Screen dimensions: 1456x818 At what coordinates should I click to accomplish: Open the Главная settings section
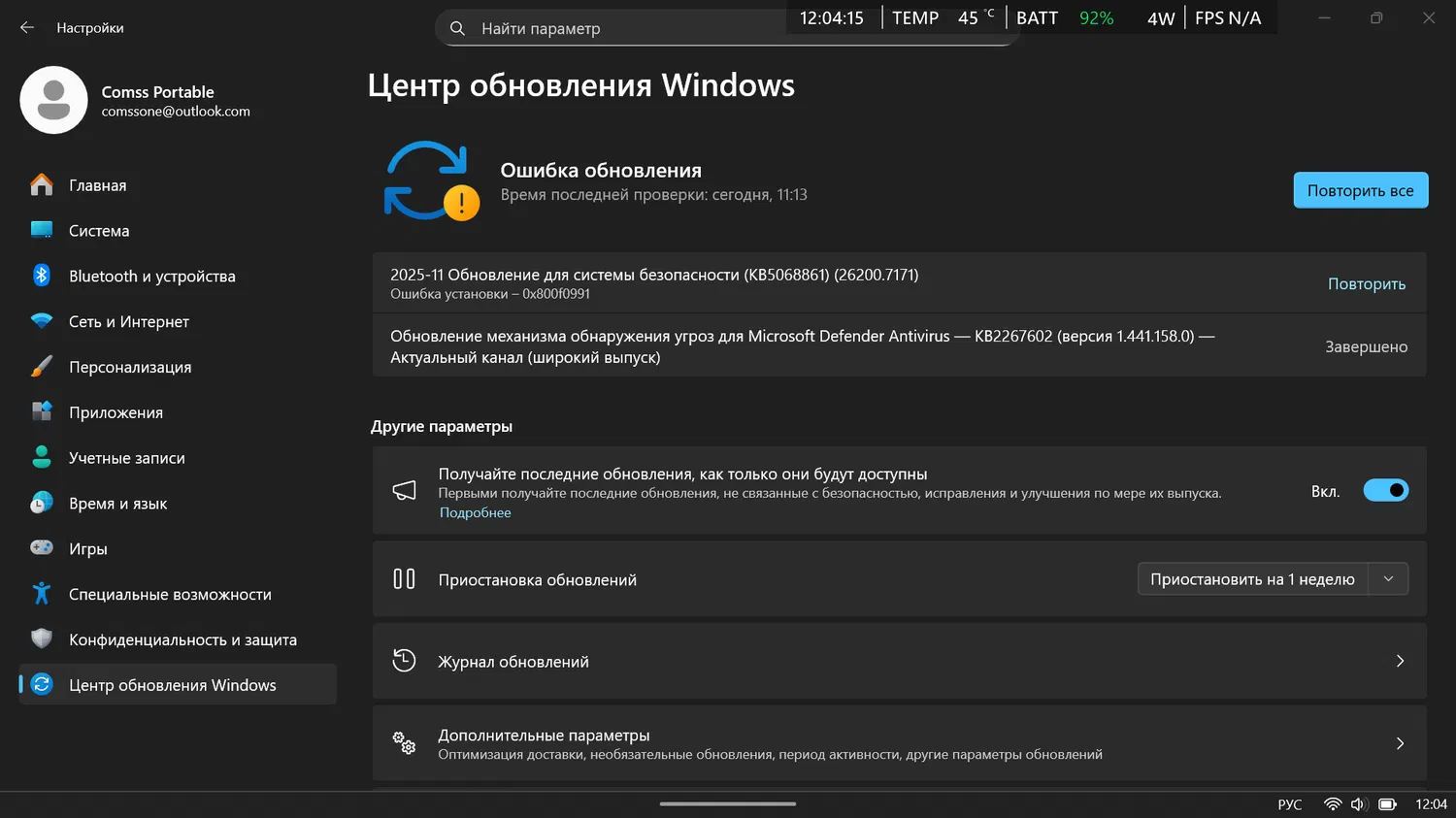178,184
